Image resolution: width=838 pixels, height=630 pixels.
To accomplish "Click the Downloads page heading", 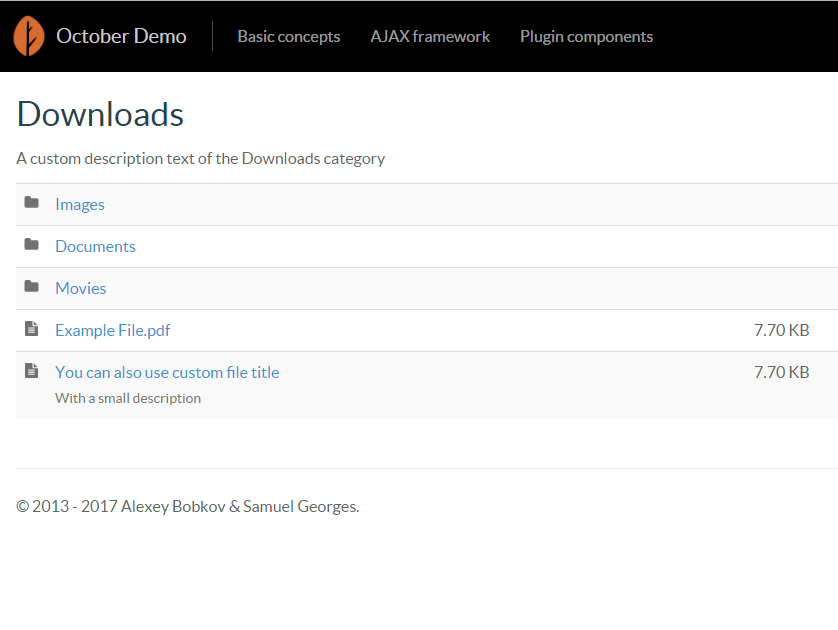I will pos(100,114).
